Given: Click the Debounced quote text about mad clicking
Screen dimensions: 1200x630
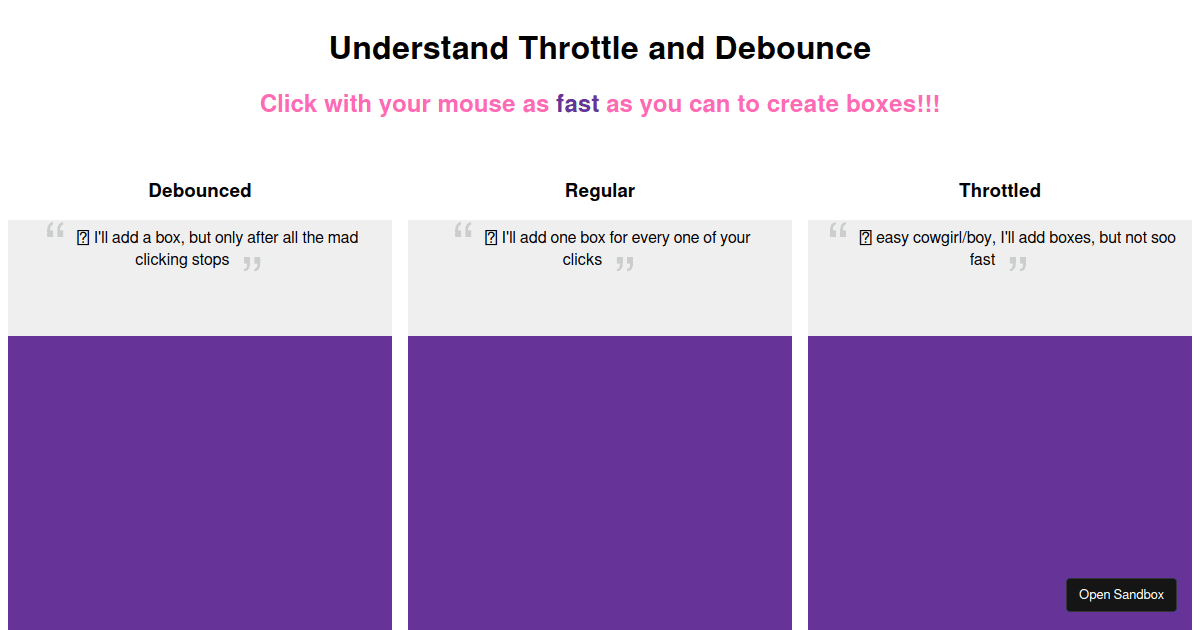Looking at the screenshot, I should 220,248.
